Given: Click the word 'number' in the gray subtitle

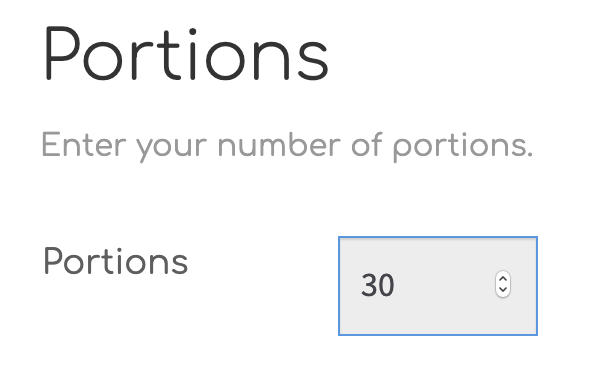Looking at the screenshot, I should tap(279, 144).
